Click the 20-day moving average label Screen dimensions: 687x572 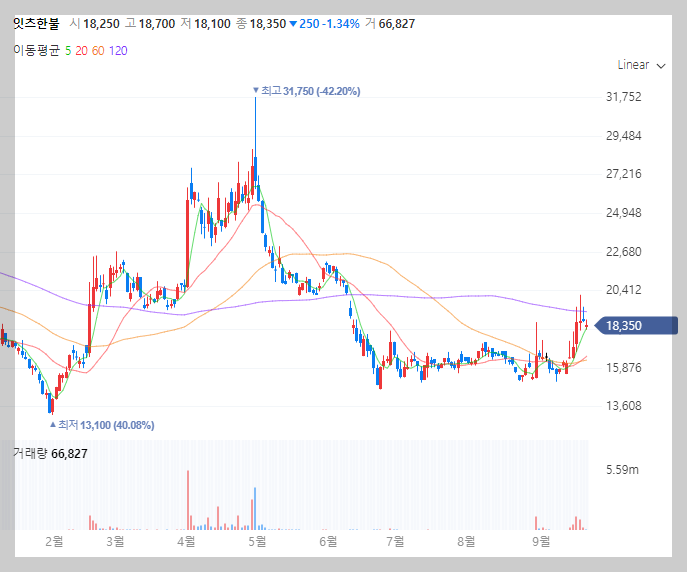click(x=81, y=51)
